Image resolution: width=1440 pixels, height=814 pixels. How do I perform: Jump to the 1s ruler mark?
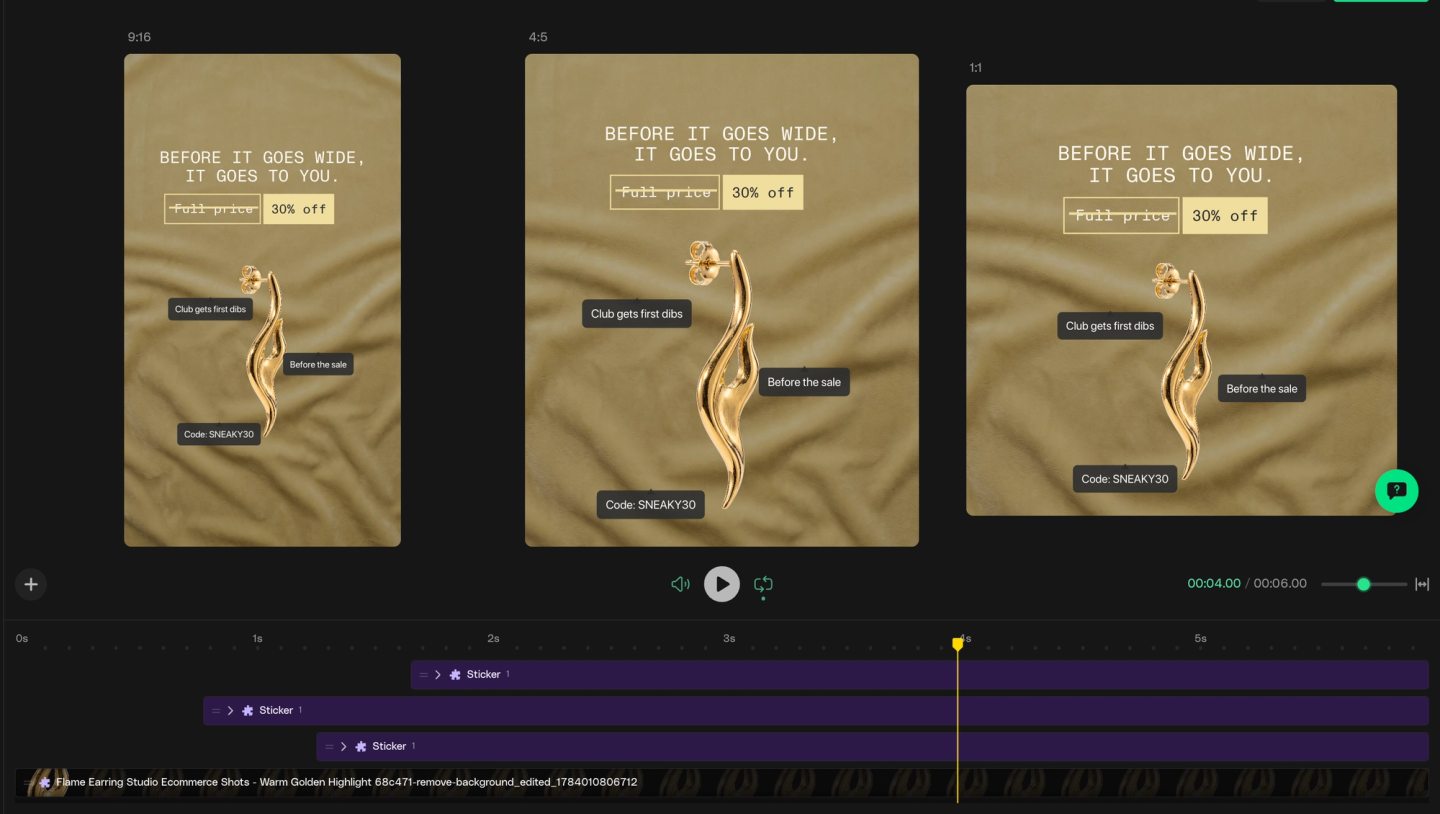tap(257, 638)
